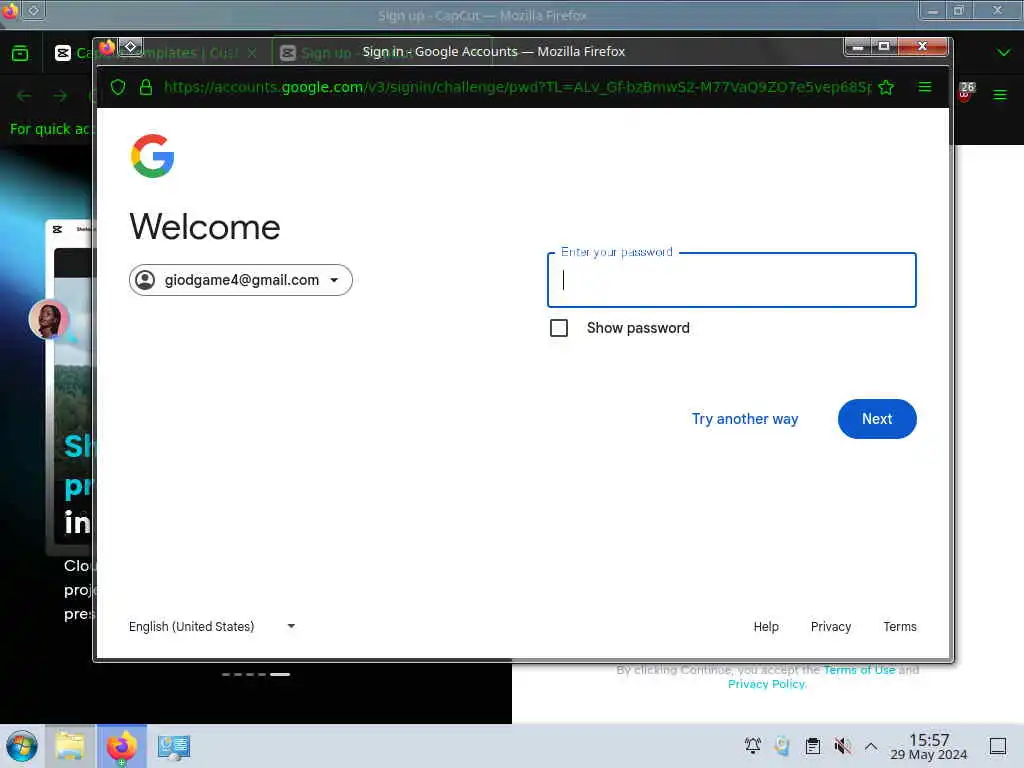Select the Google accounts URL address bar

[517, 87]
